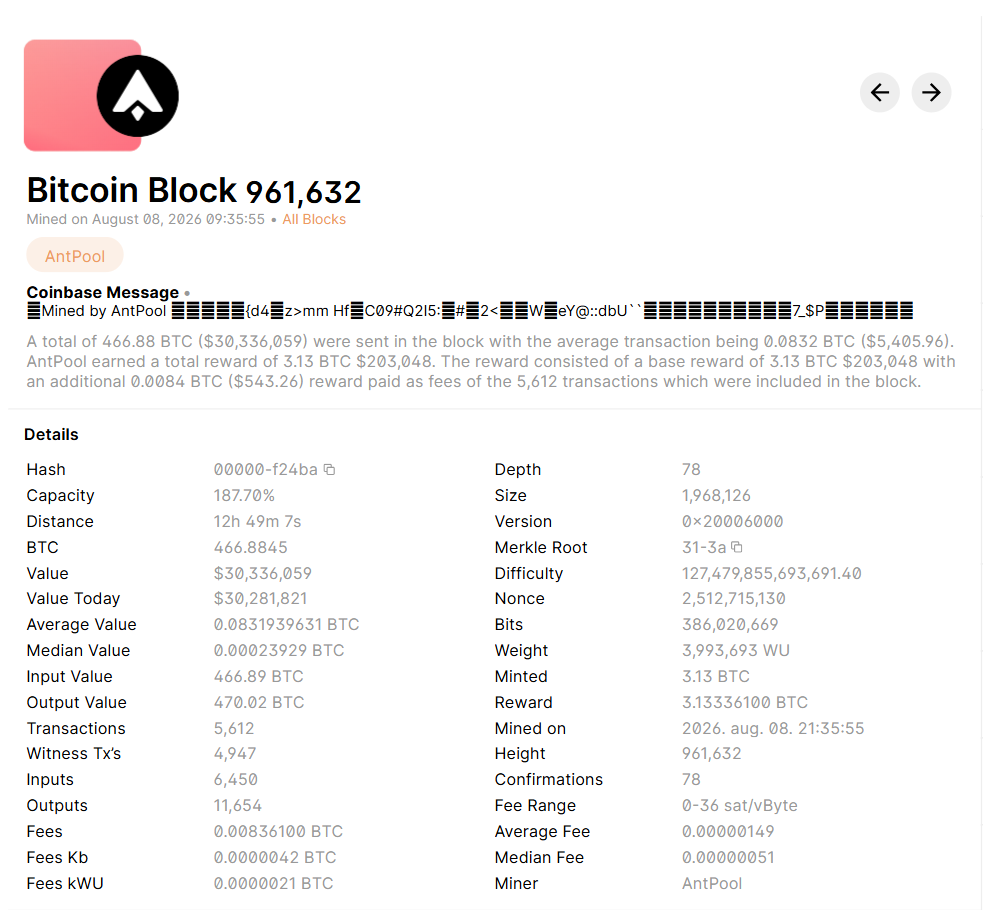Click the Fee Range 0-36 sat/vByte value
This screenshot has width=983, height=910.
tap(740, 805)
